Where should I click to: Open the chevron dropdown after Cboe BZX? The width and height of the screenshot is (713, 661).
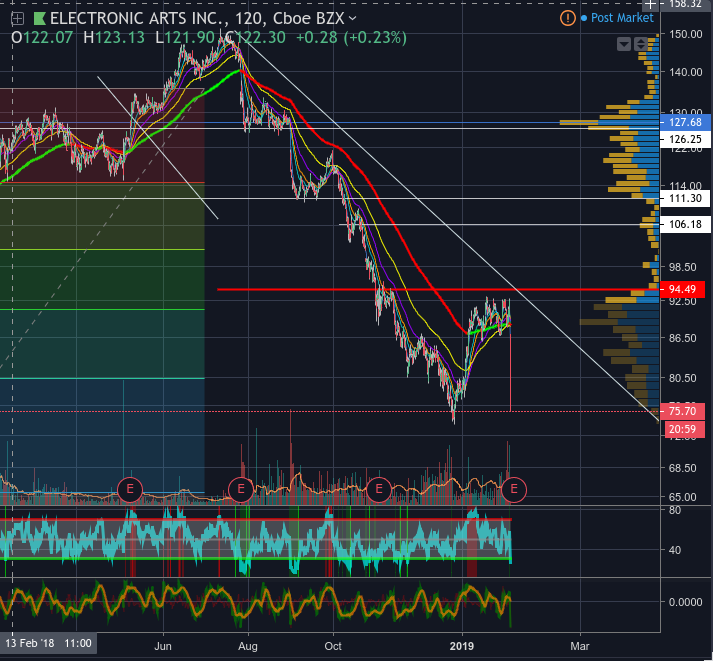[352, 19]
